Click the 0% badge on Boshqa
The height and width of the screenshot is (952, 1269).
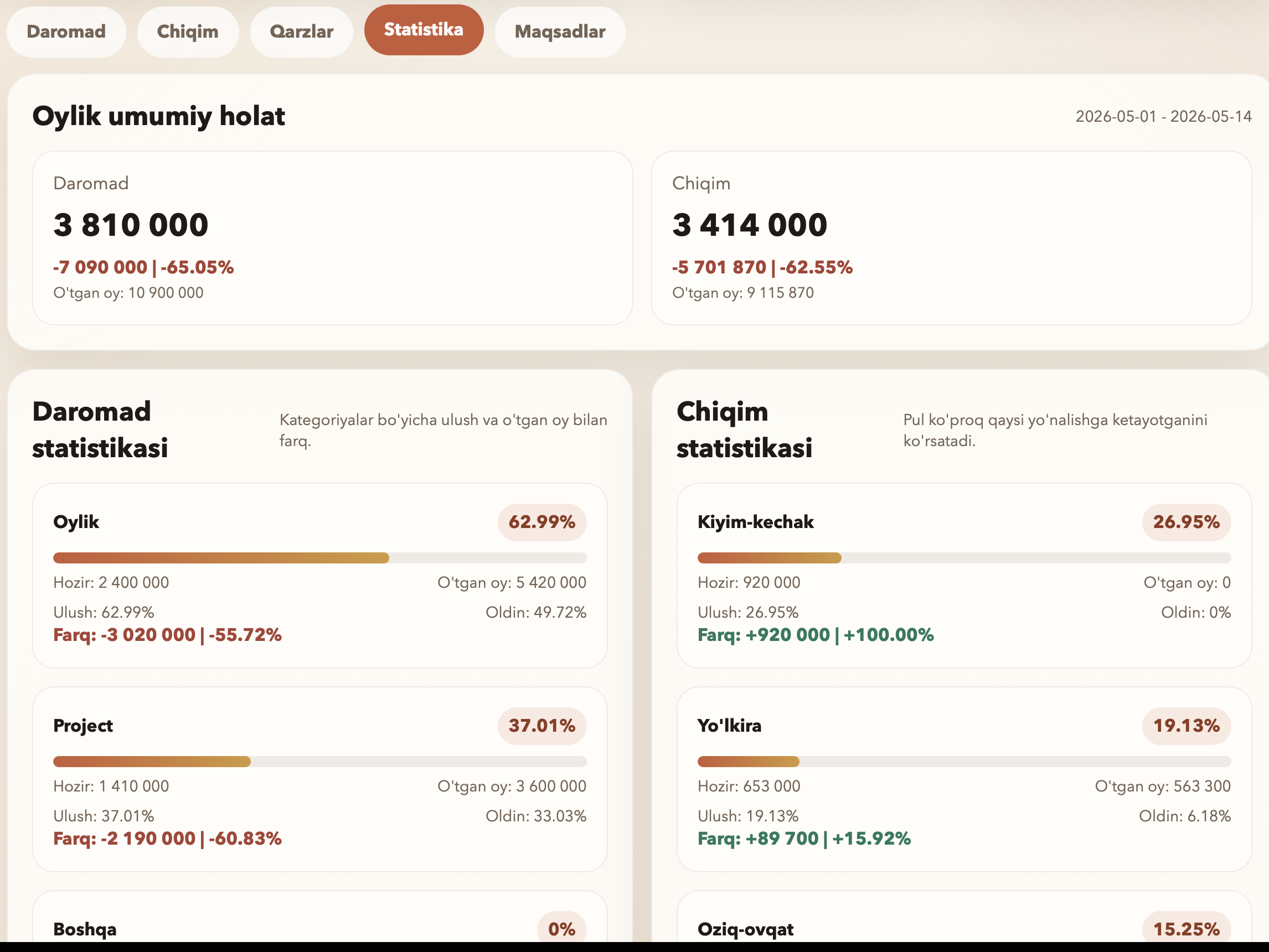(561, 928)
